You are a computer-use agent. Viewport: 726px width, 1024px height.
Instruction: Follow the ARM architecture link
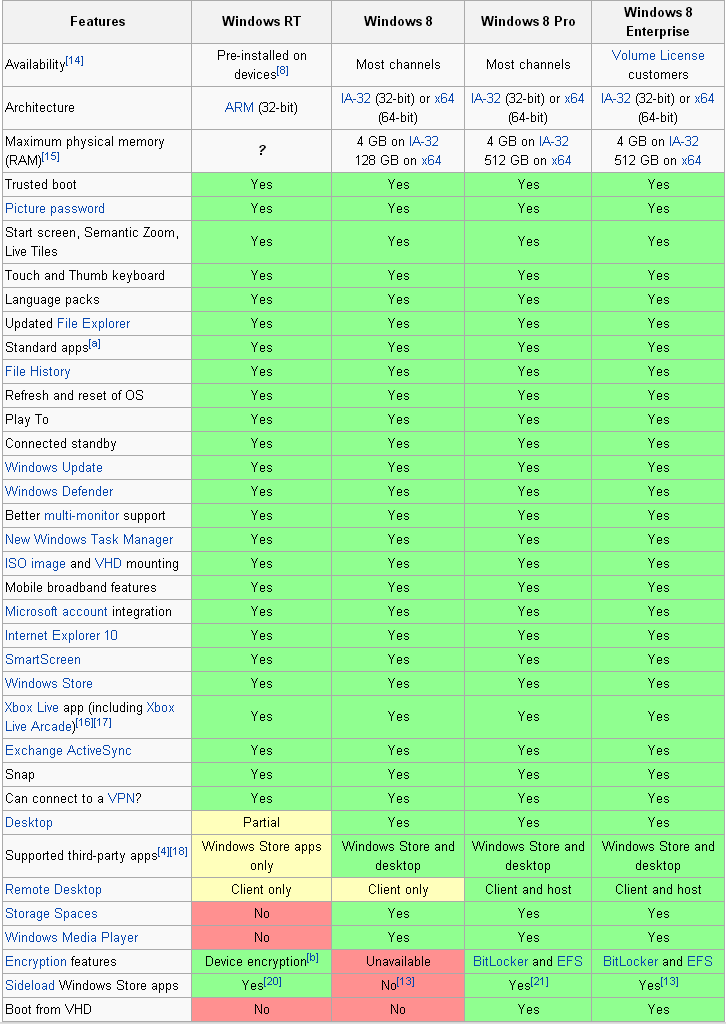pyautogui.click(x=239, y=107)
